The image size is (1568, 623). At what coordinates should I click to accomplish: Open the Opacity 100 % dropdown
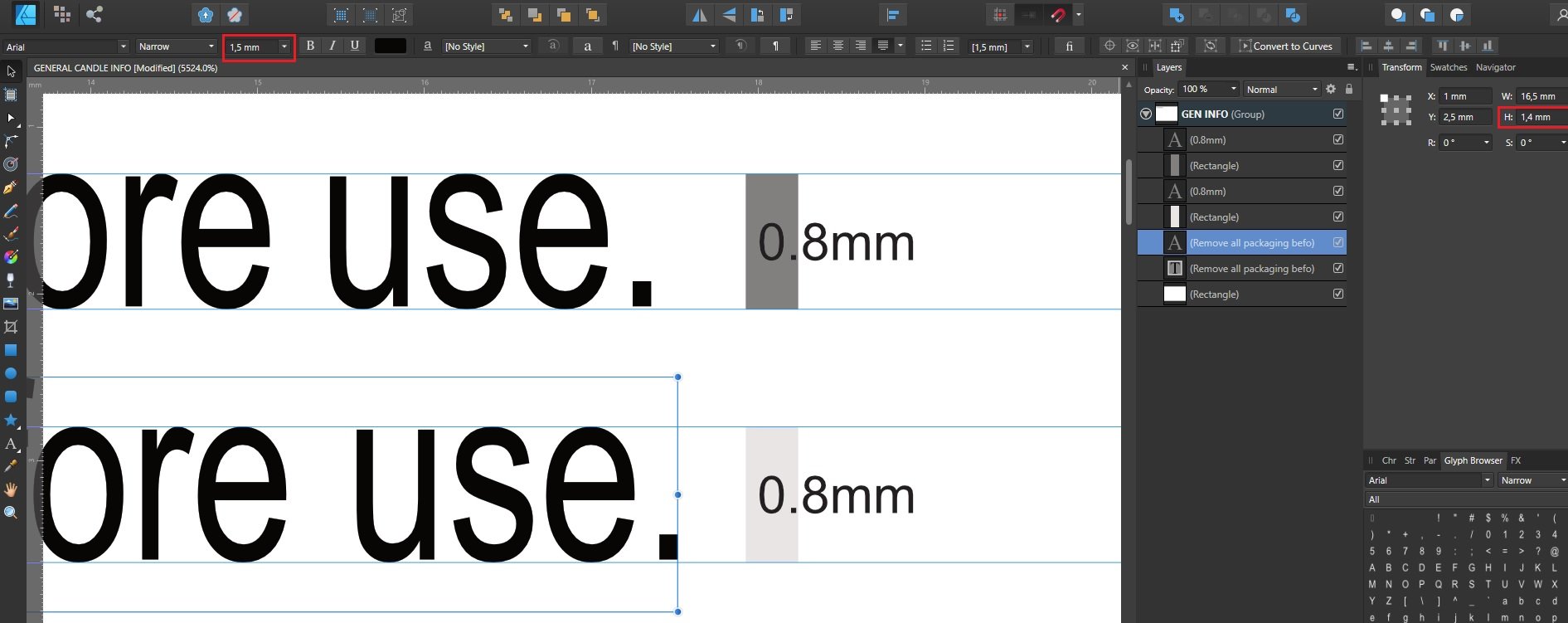(x=1234, y=89)
